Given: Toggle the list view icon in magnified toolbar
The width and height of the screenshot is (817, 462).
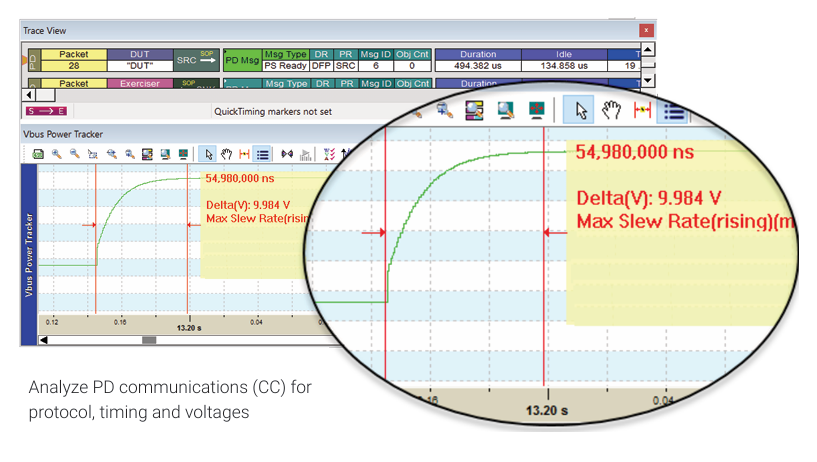Looking at the screenshot, I should coord(674,109).
